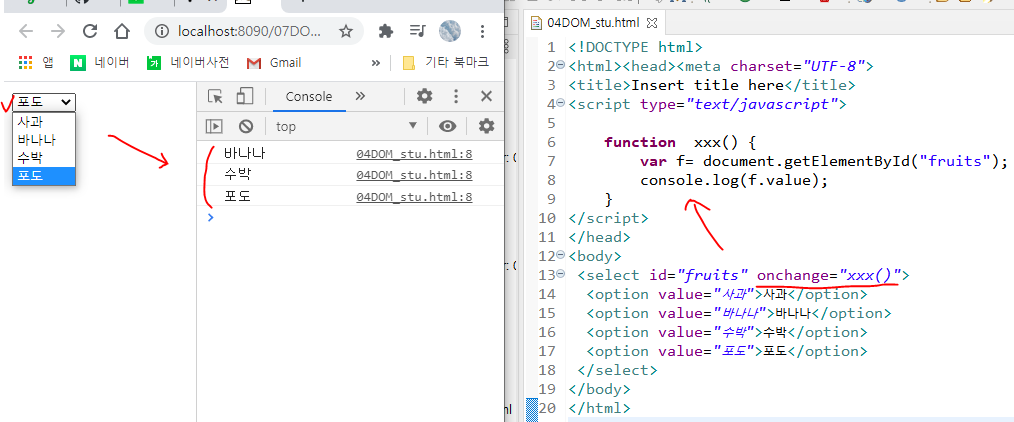The width and height of the screenshot is (1014, 422).
Task: Reload the localhost page
Action: 90,31
